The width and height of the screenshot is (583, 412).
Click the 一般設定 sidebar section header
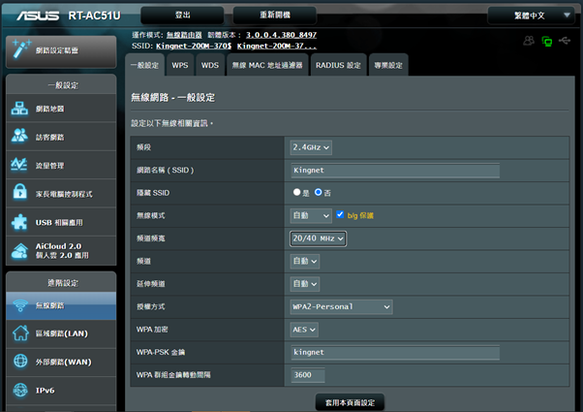point(62,85)
